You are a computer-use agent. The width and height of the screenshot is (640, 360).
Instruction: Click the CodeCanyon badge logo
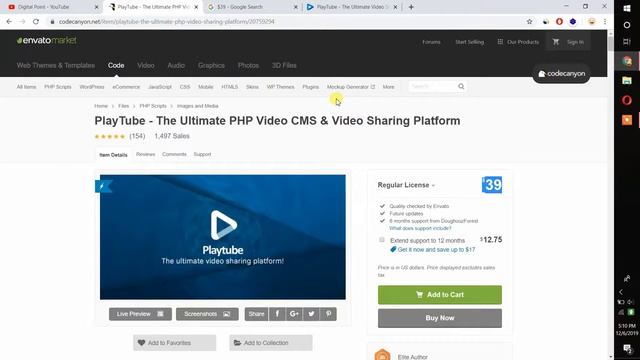click(561, 74)
